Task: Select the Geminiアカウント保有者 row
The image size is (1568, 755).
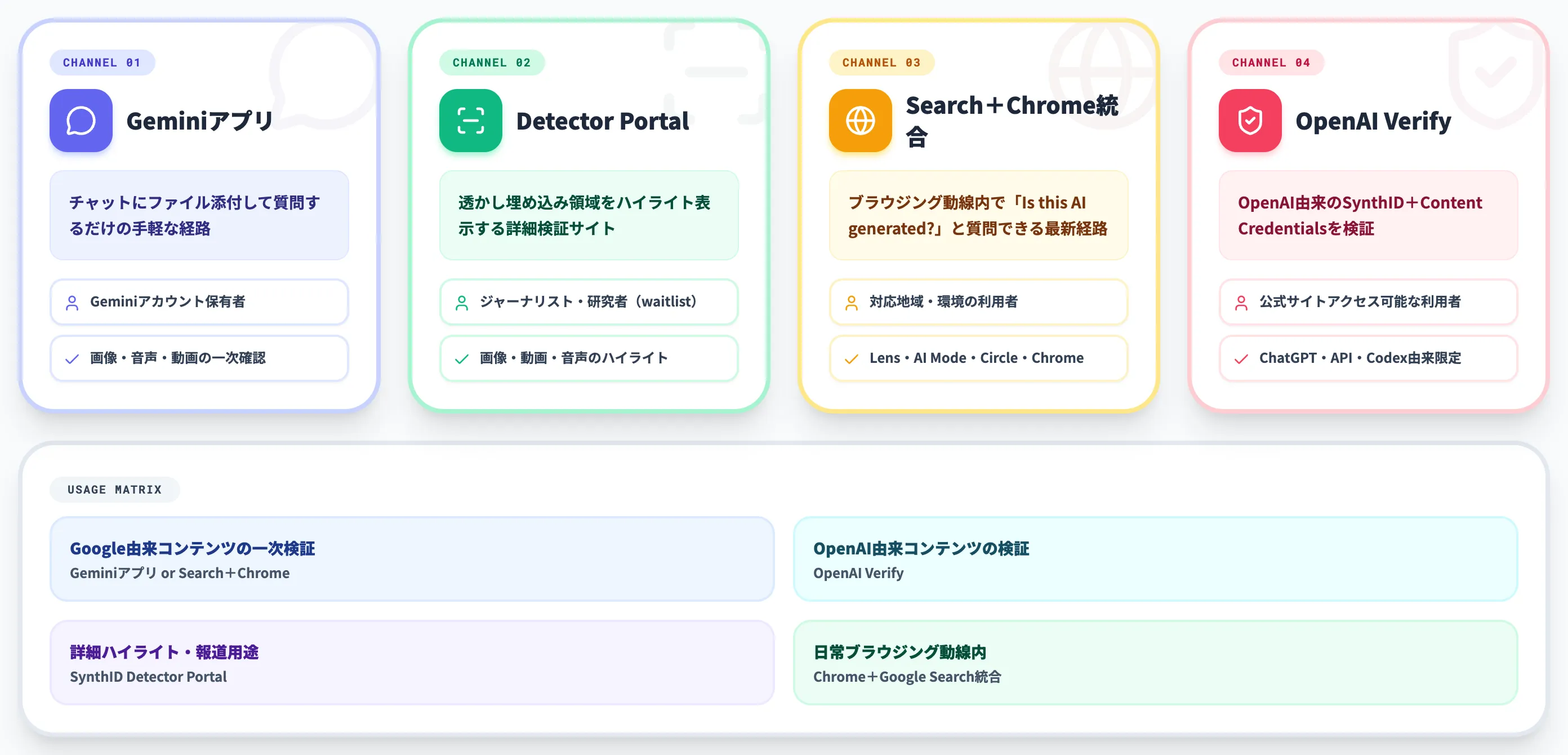Action: pyautogui.click(x=199, y=302)
